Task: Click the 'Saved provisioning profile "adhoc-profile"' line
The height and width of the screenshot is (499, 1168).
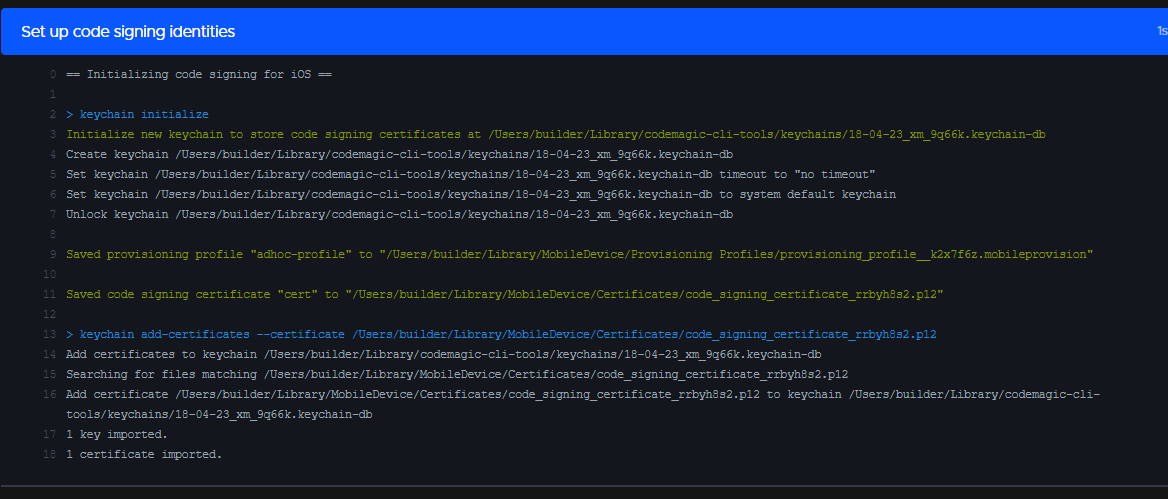Action: [x=580, y=255]
